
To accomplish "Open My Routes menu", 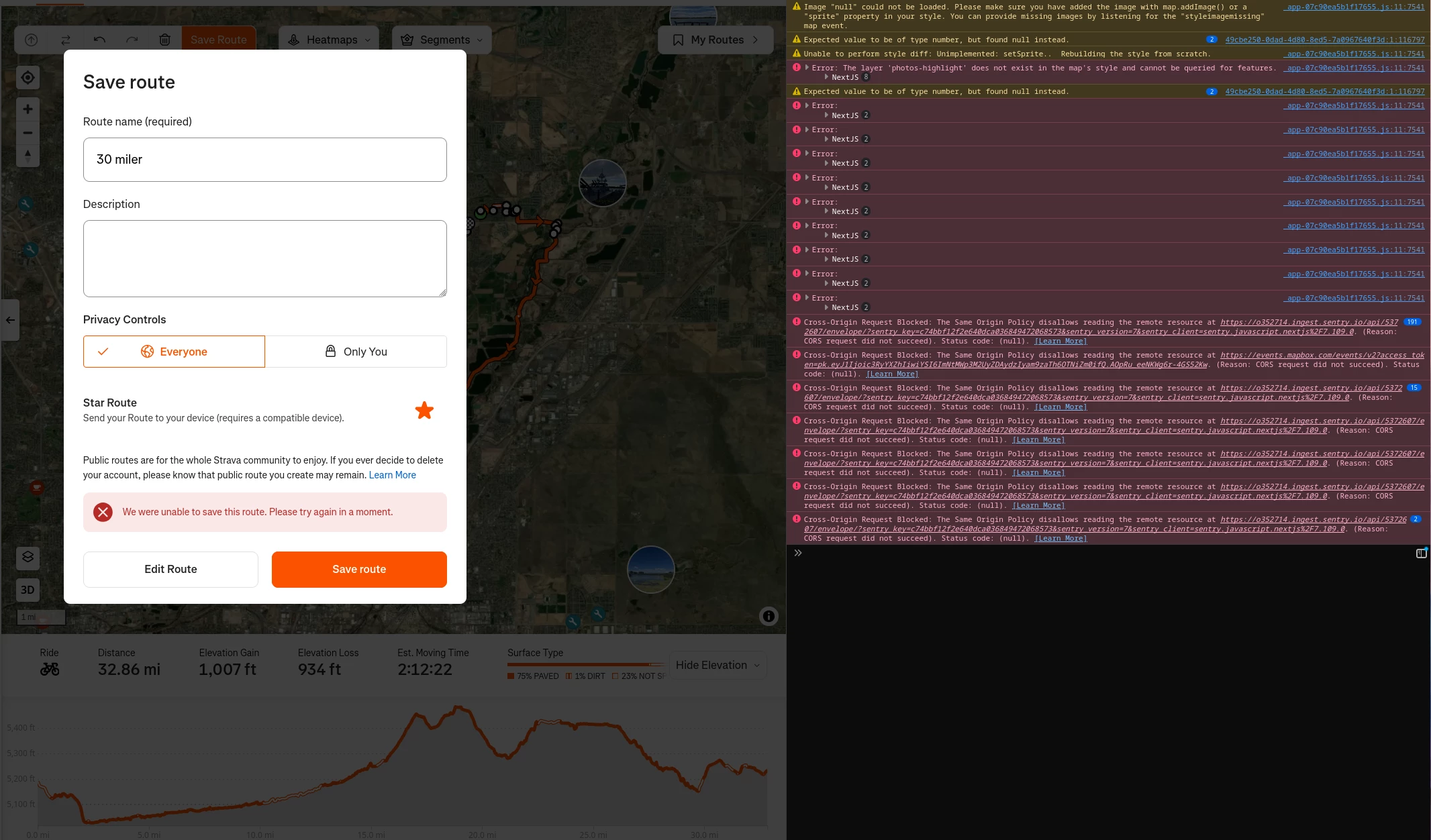I will [x=715, y=40].
